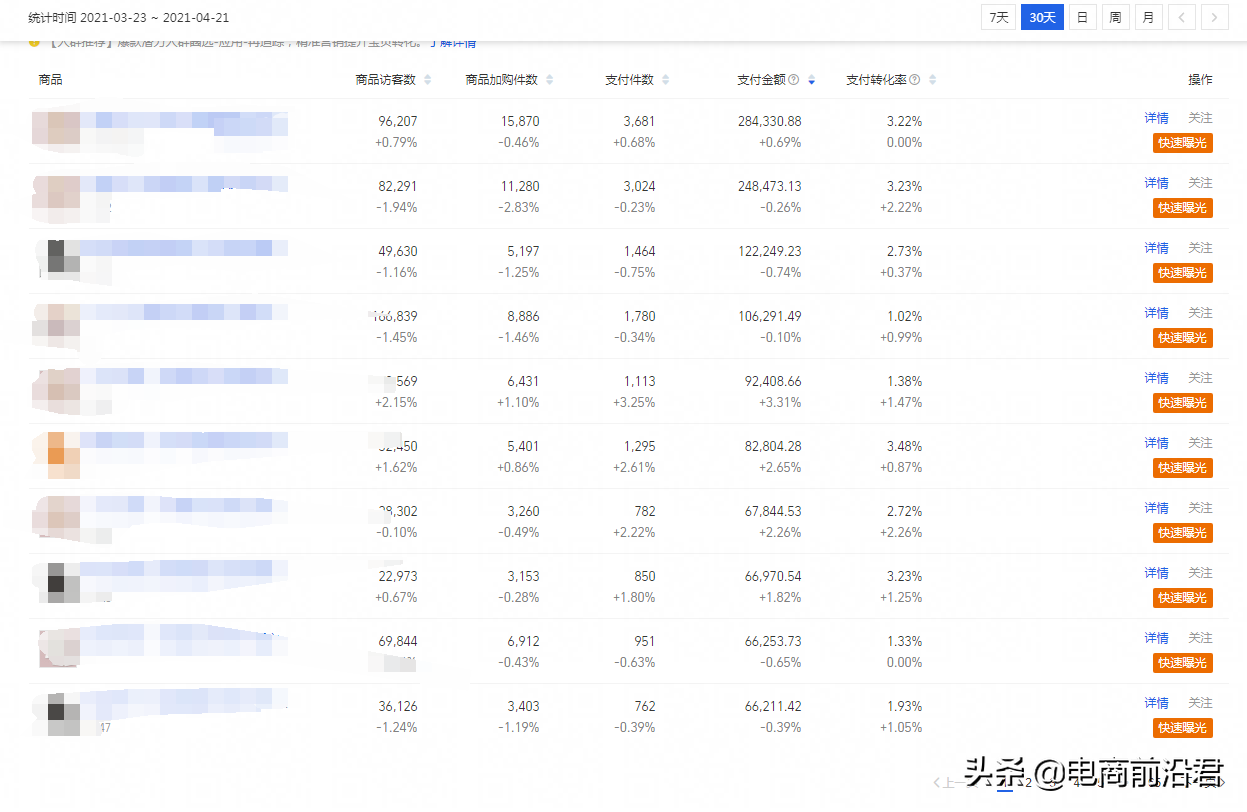The height and width of the screenshot is (812, 1247).
Task: Switch to the 30天 tab
Action: point(1042,17)
